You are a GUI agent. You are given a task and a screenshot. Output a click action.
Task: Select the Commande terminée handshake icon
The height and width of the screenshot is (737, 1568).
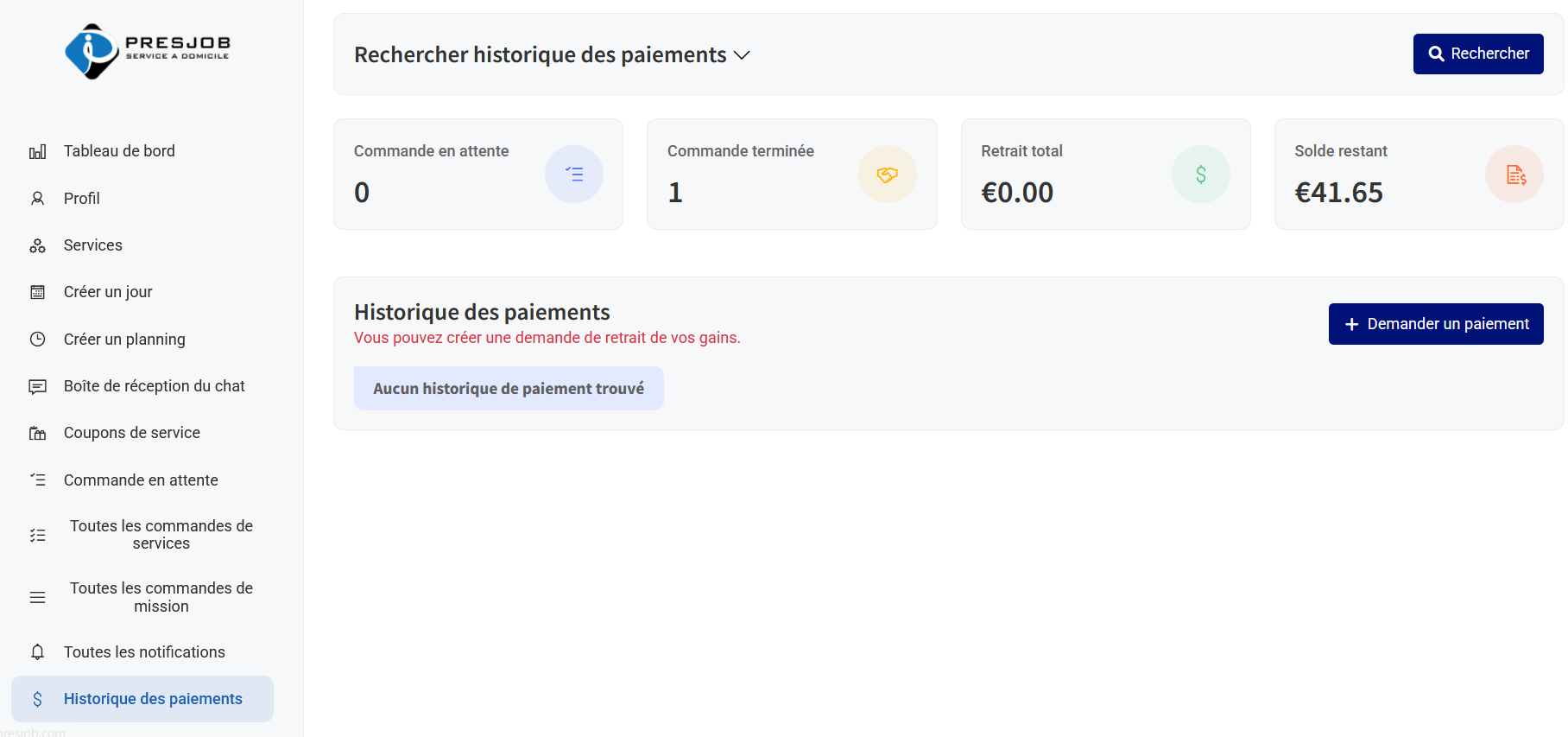coord(888,174)
